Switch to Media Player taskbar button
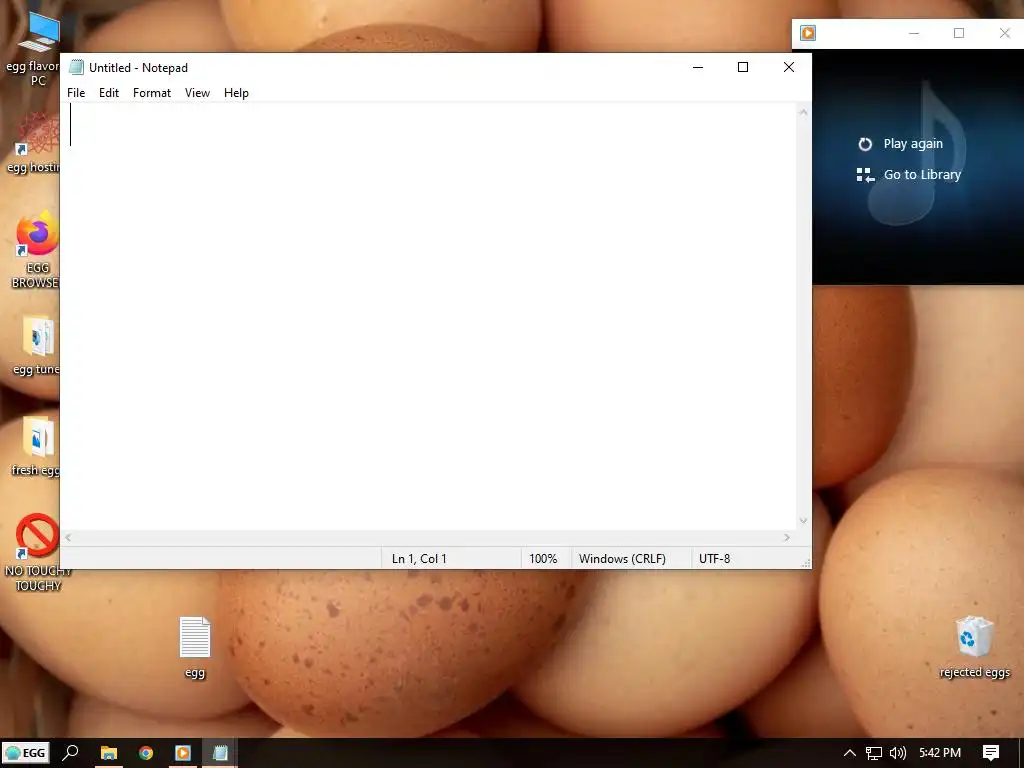 (x=183, y=753)
